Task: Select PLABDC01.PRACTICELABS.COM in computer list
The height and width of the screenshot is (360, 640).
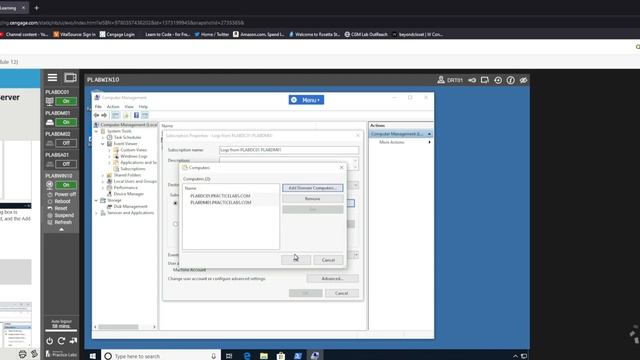Action: click(x=220, y=196)
